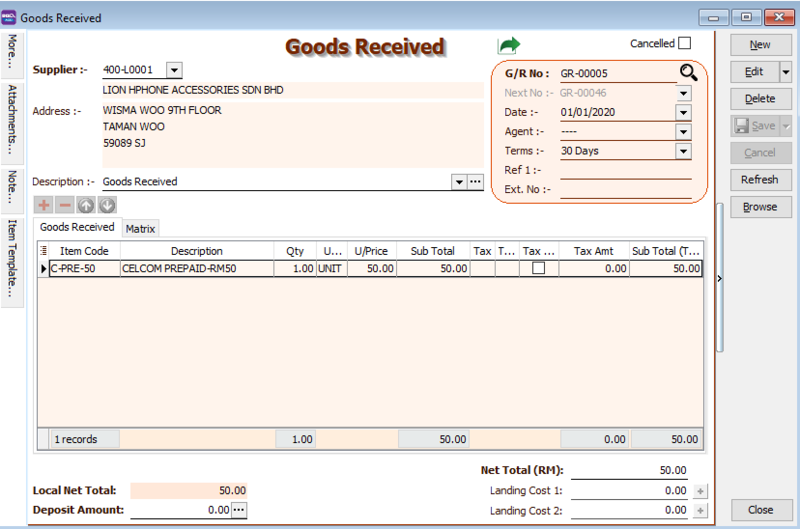Screen dimensions: 800x529
Task: Click the minus delete row icon
Action: tap(64, 205)
